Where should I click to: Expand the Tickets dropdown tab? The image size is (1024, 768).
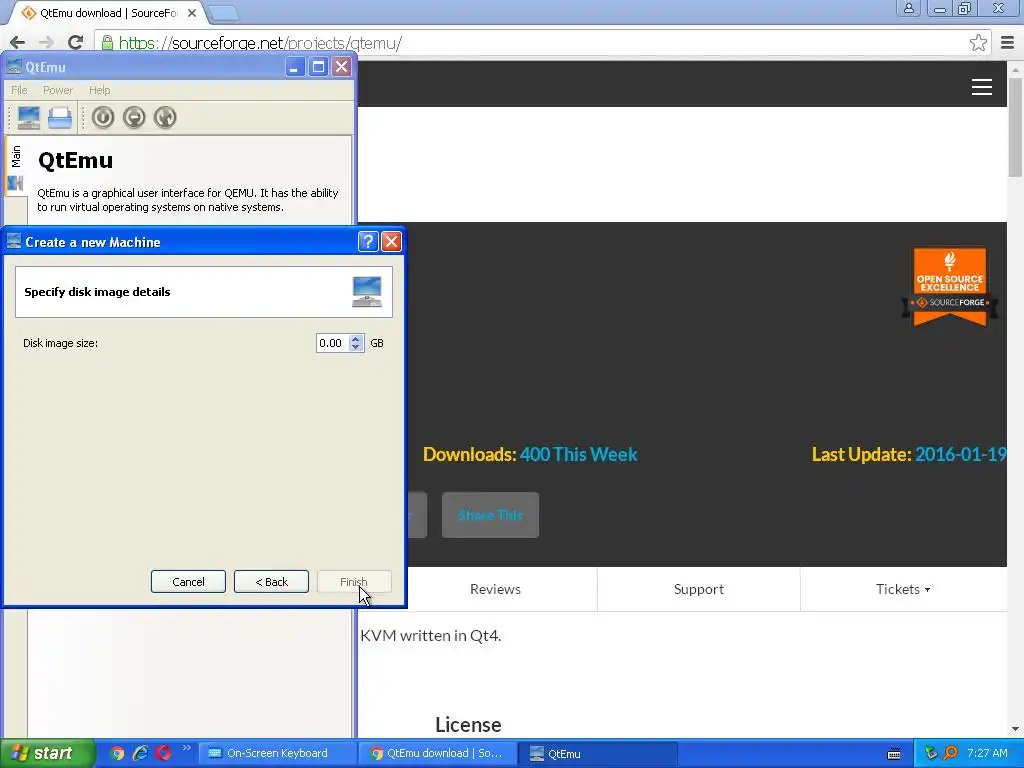[x=903, y=589]
